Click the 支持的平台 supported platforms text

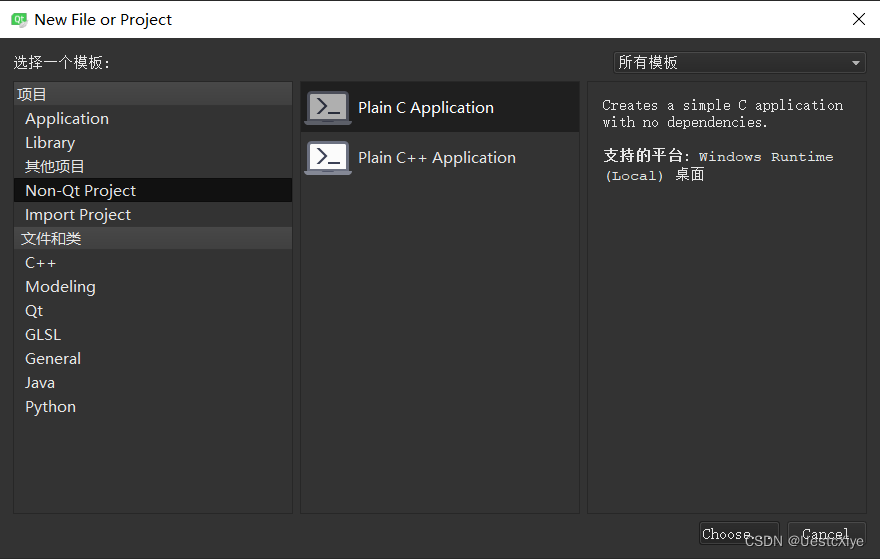click(718, 166)
